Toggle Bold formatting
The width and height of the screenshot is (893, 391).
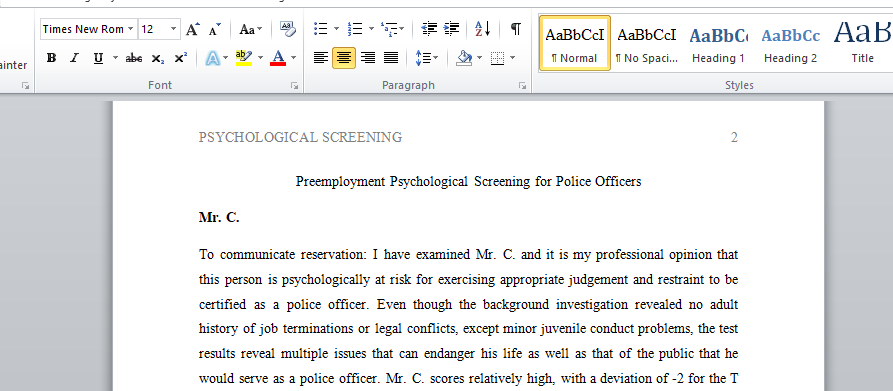pyautogui.click(x=52, y=57)
